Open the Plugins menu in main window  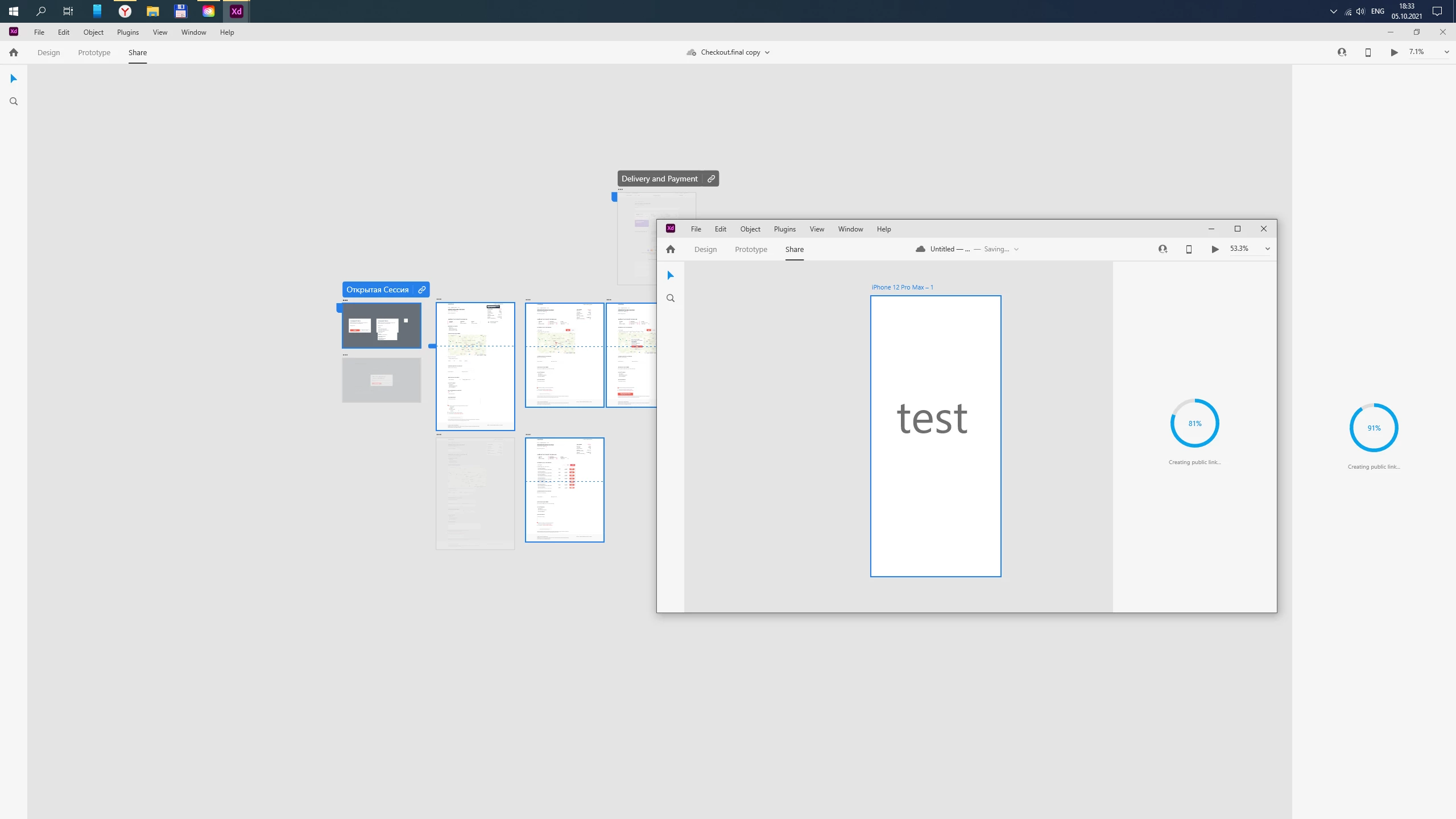(x=128, y=32)
